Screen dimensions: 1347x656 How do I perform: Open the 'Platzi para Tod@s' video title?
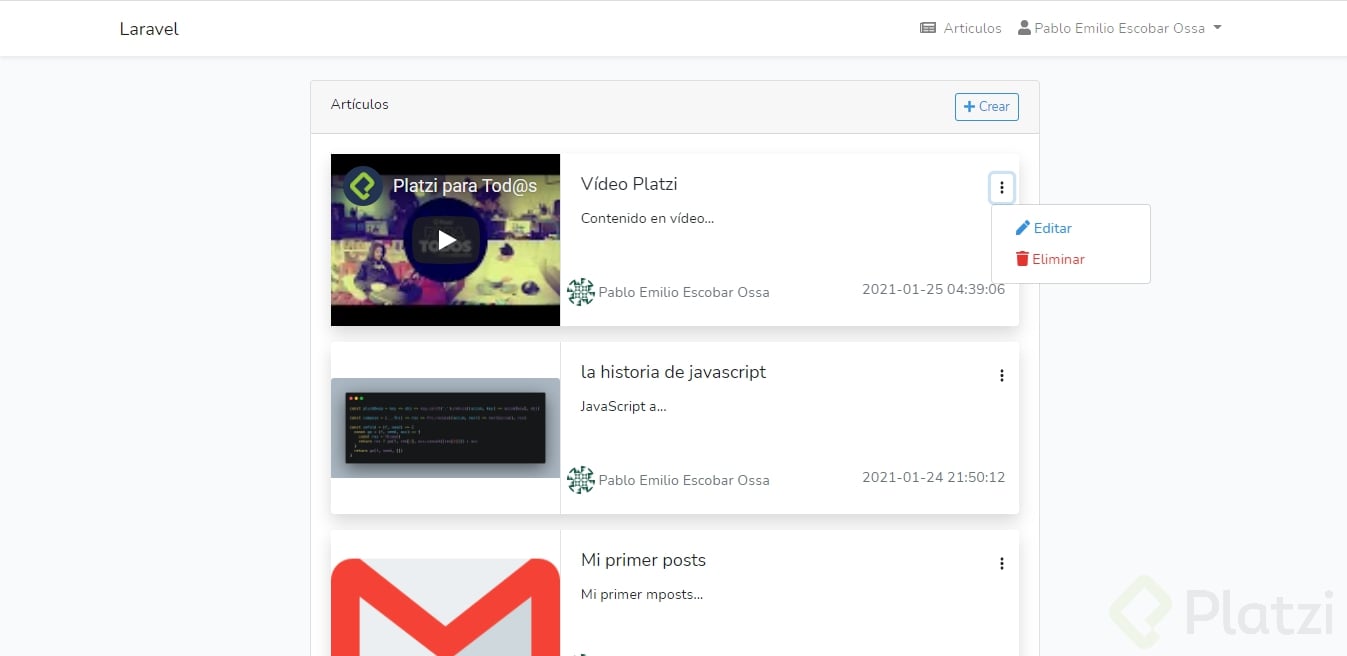[465, 186]
